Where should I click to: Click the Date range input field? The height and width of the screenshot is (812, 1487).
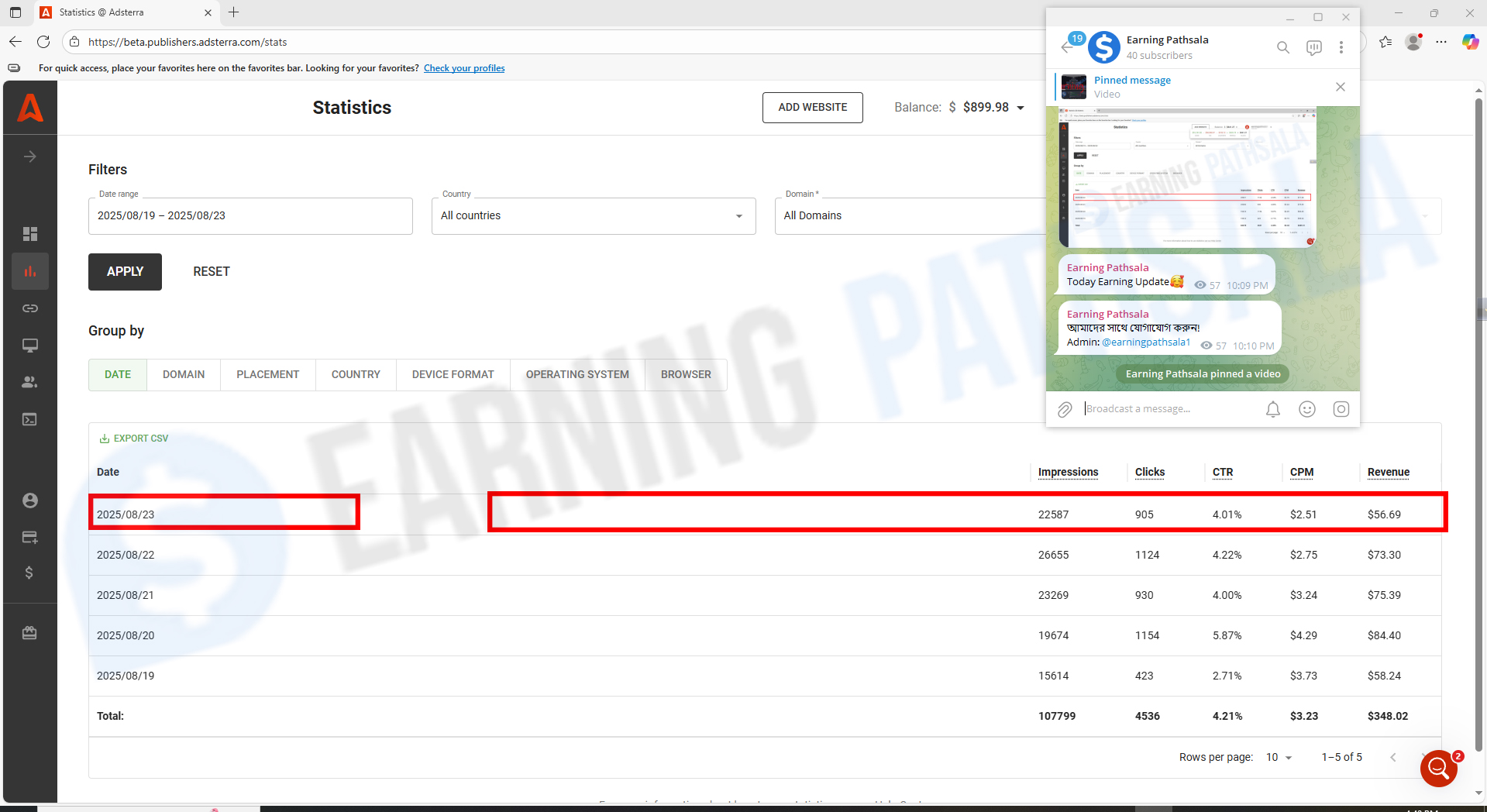(x=250, y=216)
